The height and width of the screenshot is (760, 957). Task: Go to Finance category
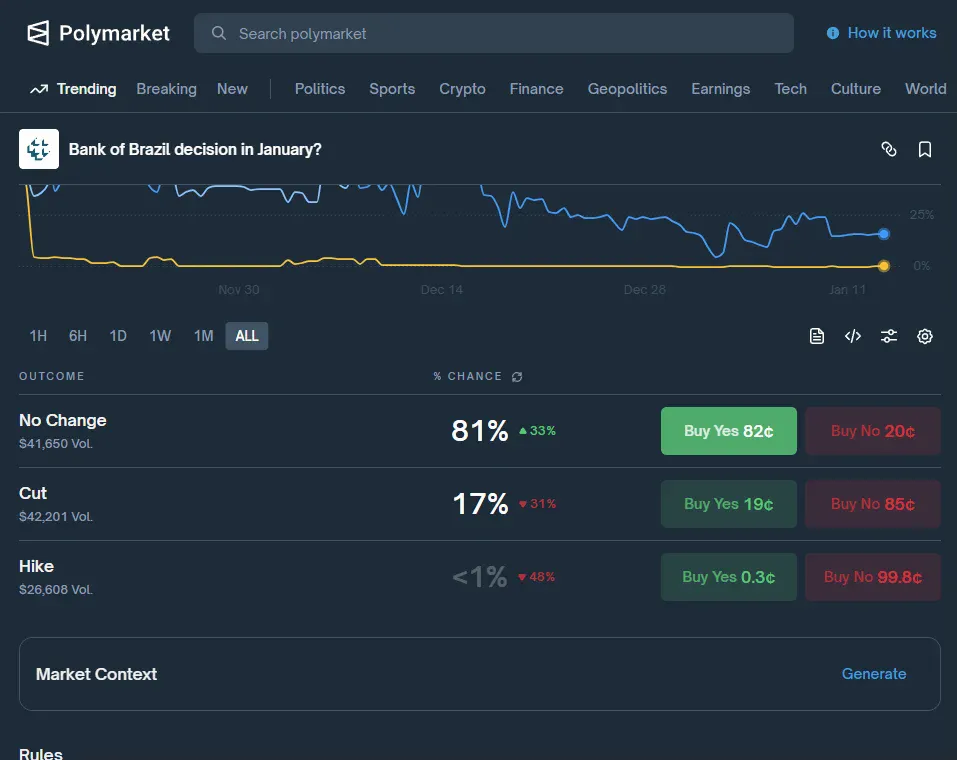pyautogui.click(x=536, y=89)
